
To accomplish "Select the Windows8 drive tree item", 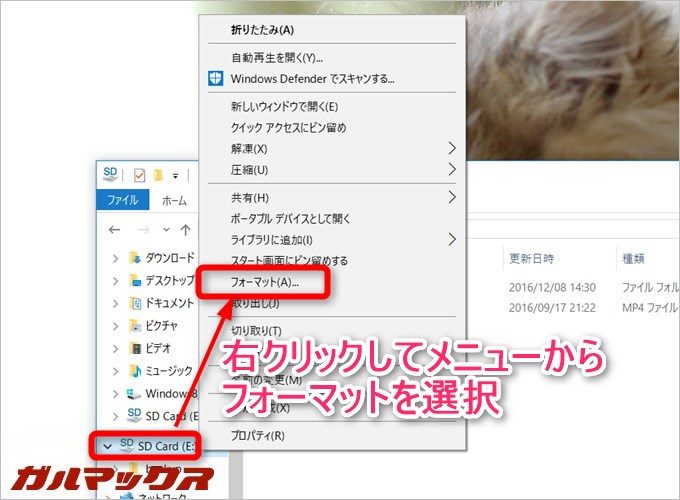I will pyautogui.click(x=172, y=393).
